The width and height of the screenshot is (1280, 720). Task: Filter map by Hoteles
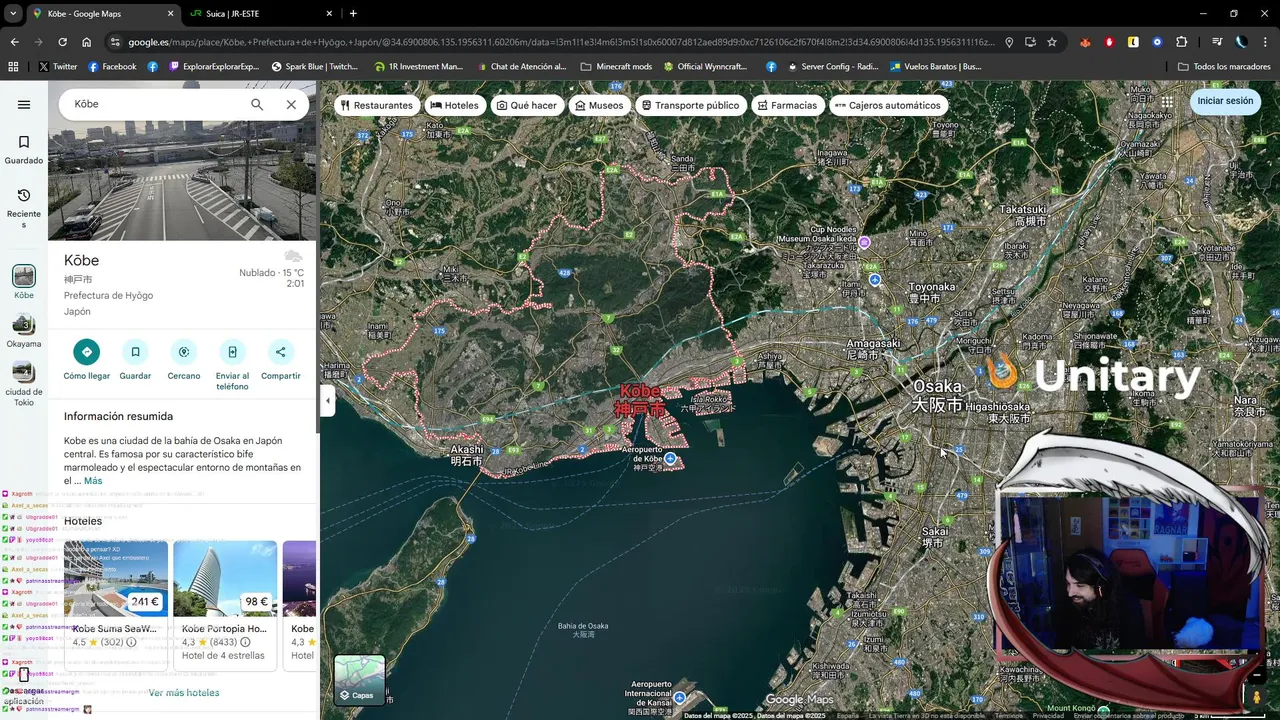(x=455, y=105)
